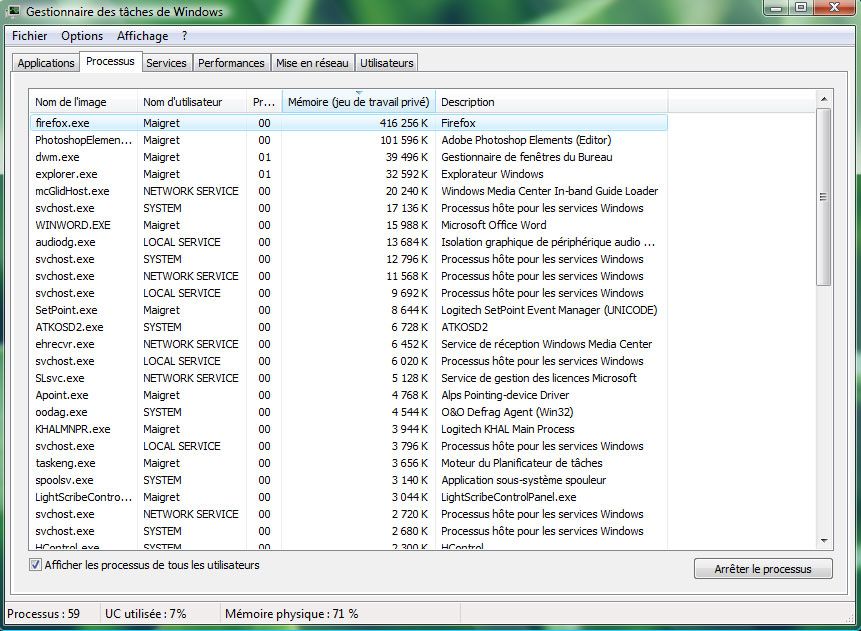The height and width of the screenshot is (631, 861).
Task: Click the Task Manager title bar icon
Action: click(x=14, y=10)
